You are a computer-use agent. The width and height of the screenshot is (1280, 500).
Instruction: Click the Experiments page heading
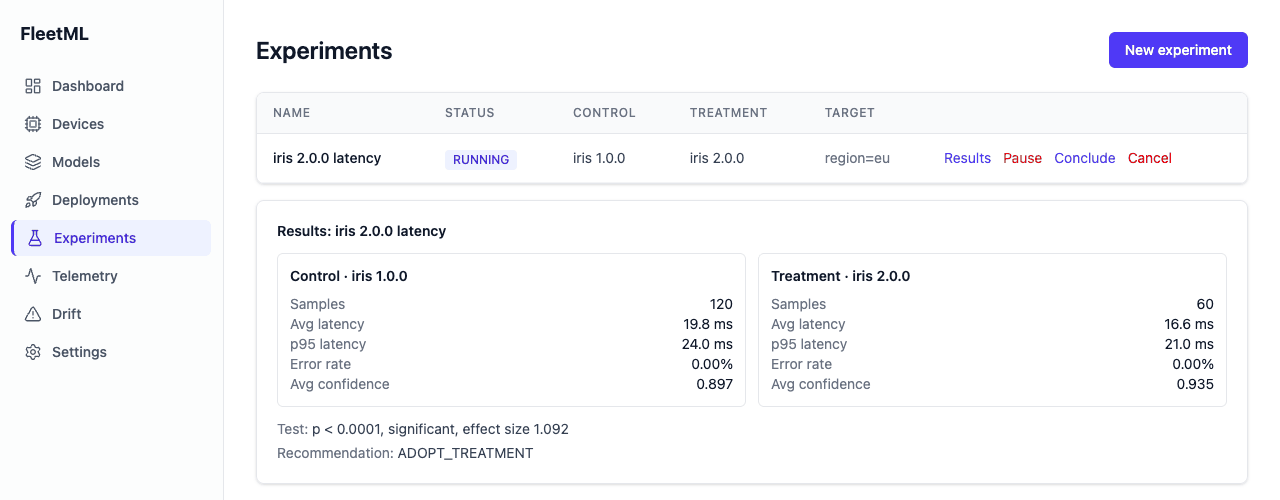click(324, 51)
